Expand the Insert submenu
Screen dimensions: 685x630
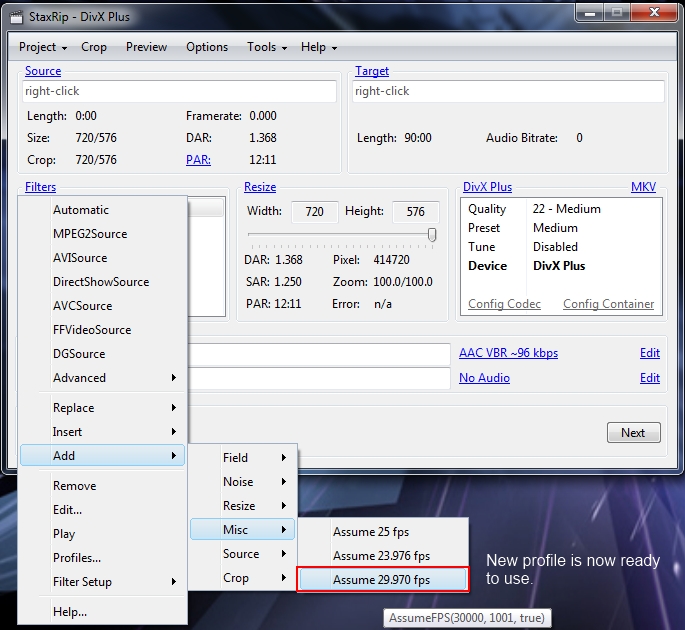click(103, 432)
